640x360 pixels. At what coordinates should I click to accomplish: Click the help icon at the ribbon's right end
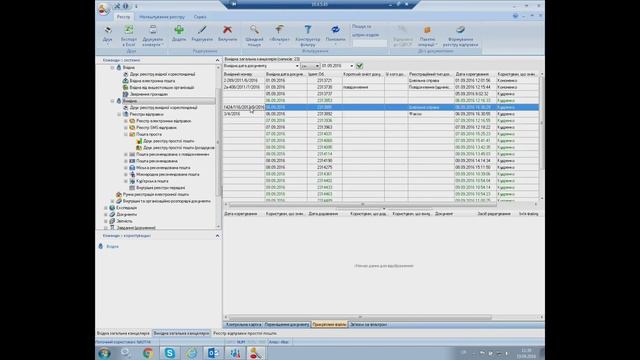pos(516,16)
